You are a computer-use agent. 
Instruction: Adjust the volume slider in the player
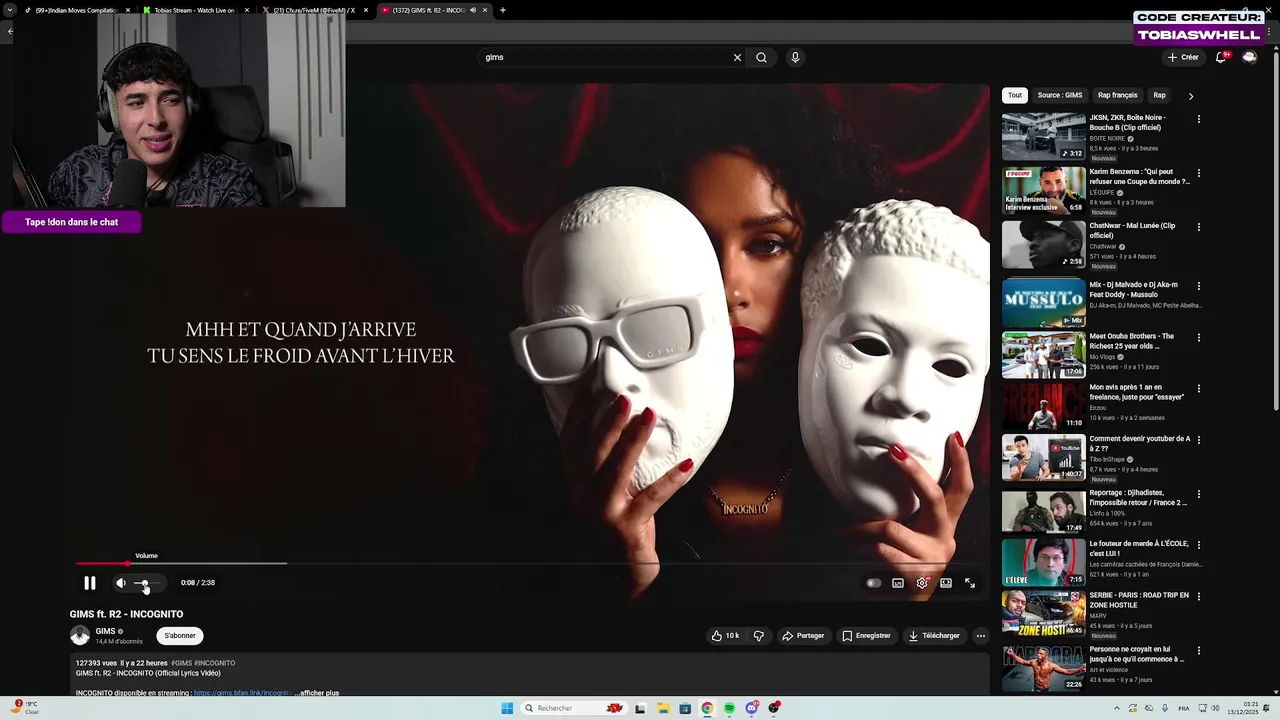click(146, 583)
